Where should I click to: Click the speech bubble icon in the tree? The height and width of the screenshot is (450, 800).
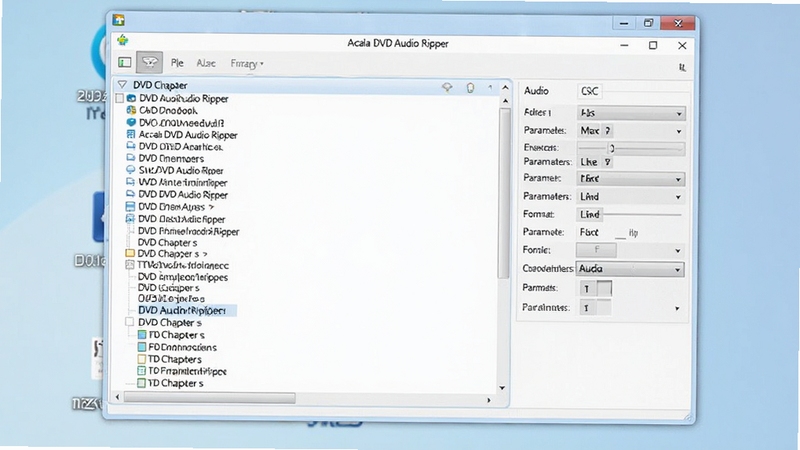(131, 170)
